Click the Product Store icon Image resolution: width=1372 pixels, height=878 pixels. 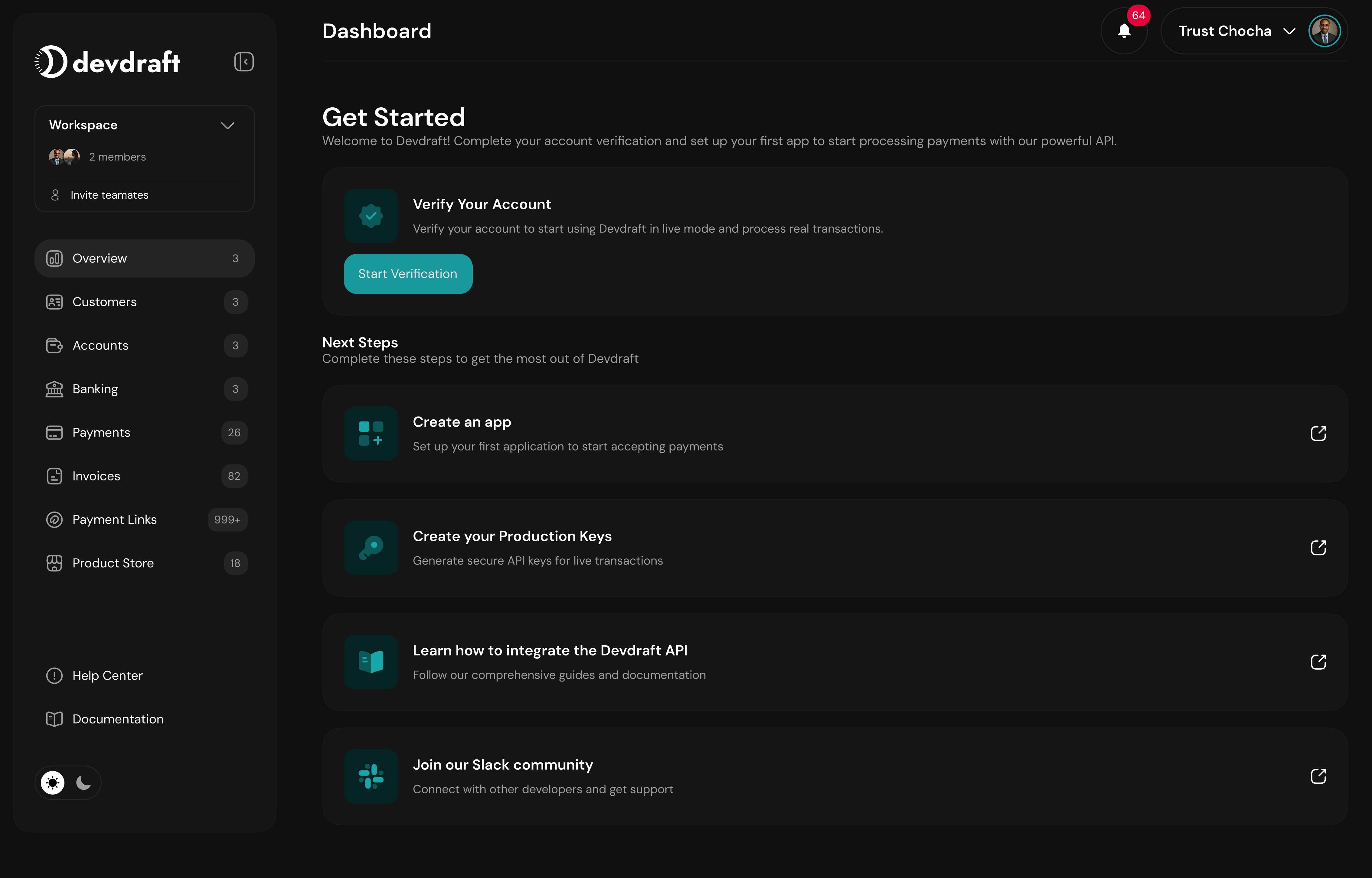pyautogui.click(x=54, y=563)
